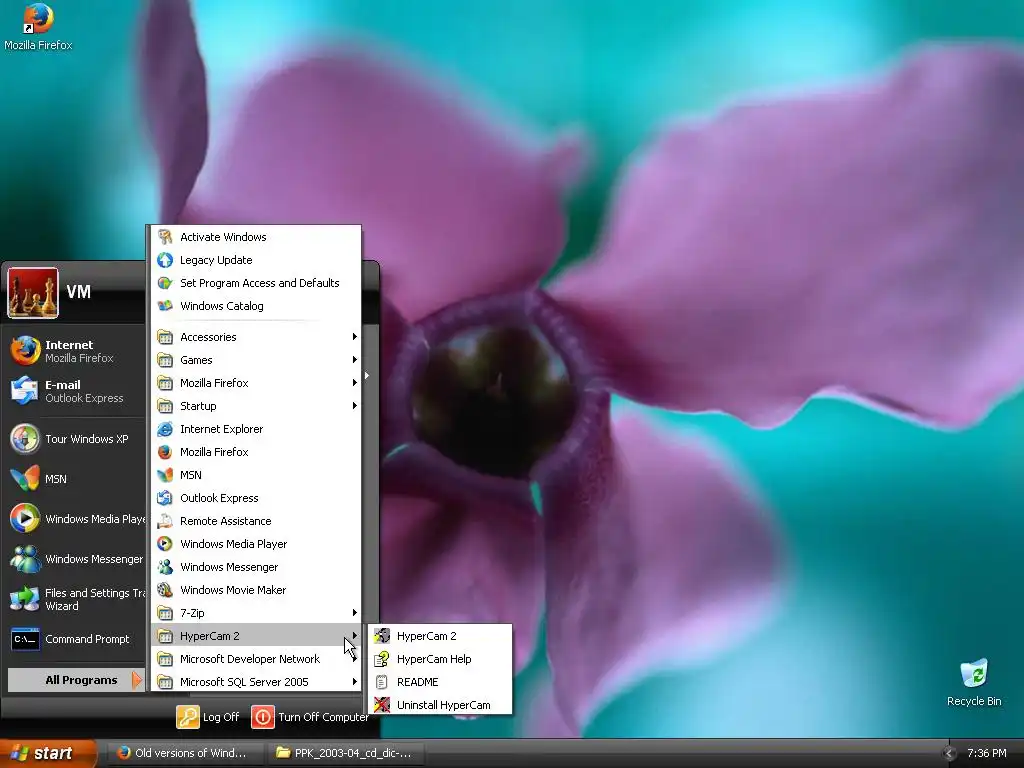Image resolution: width=1024 pixels, height=768 pixels.
Task: Click the Windows Movie Maker text
Action: [x=233, y=590]
